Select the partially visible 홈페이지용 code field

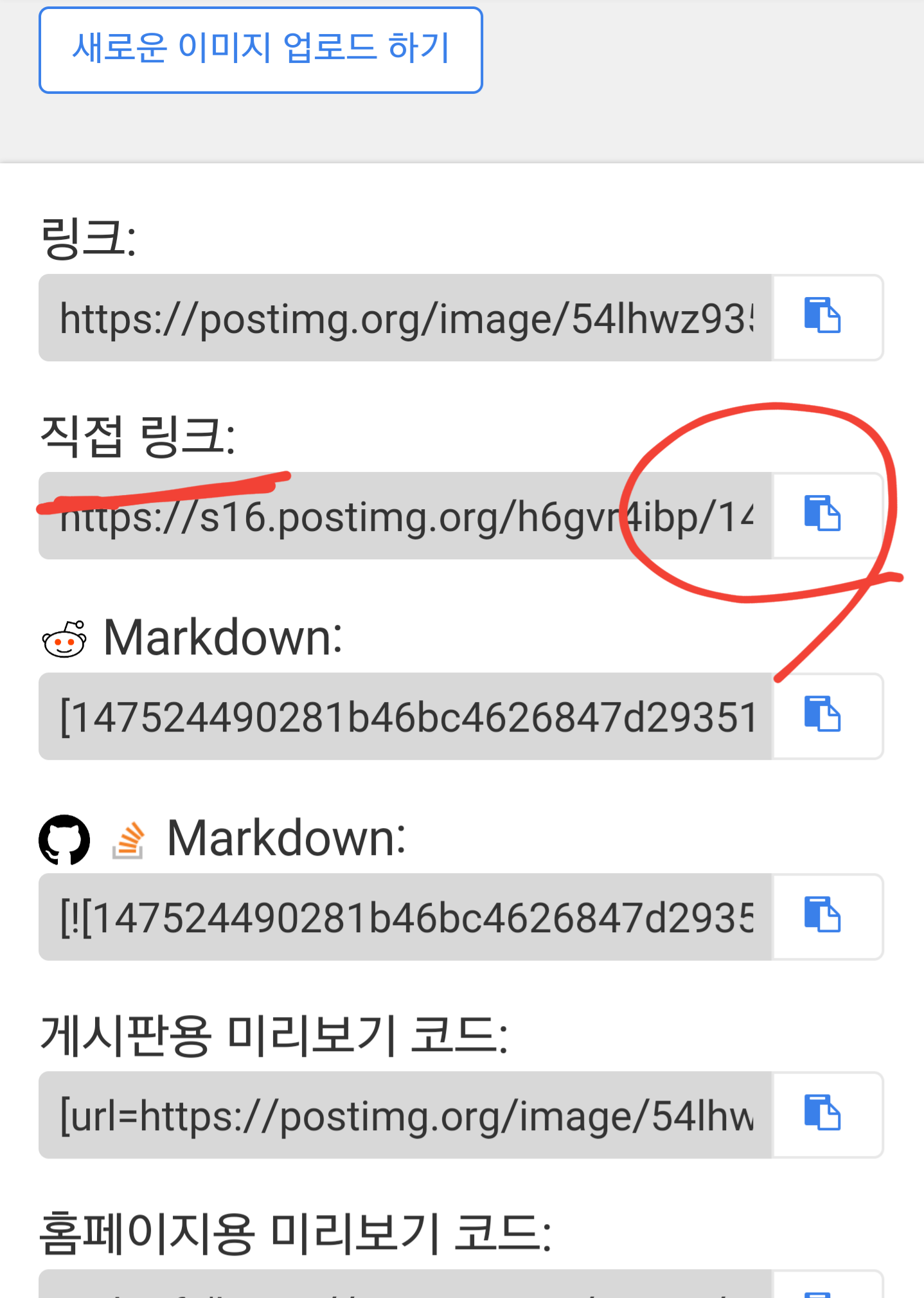(x=405, y=1284)
